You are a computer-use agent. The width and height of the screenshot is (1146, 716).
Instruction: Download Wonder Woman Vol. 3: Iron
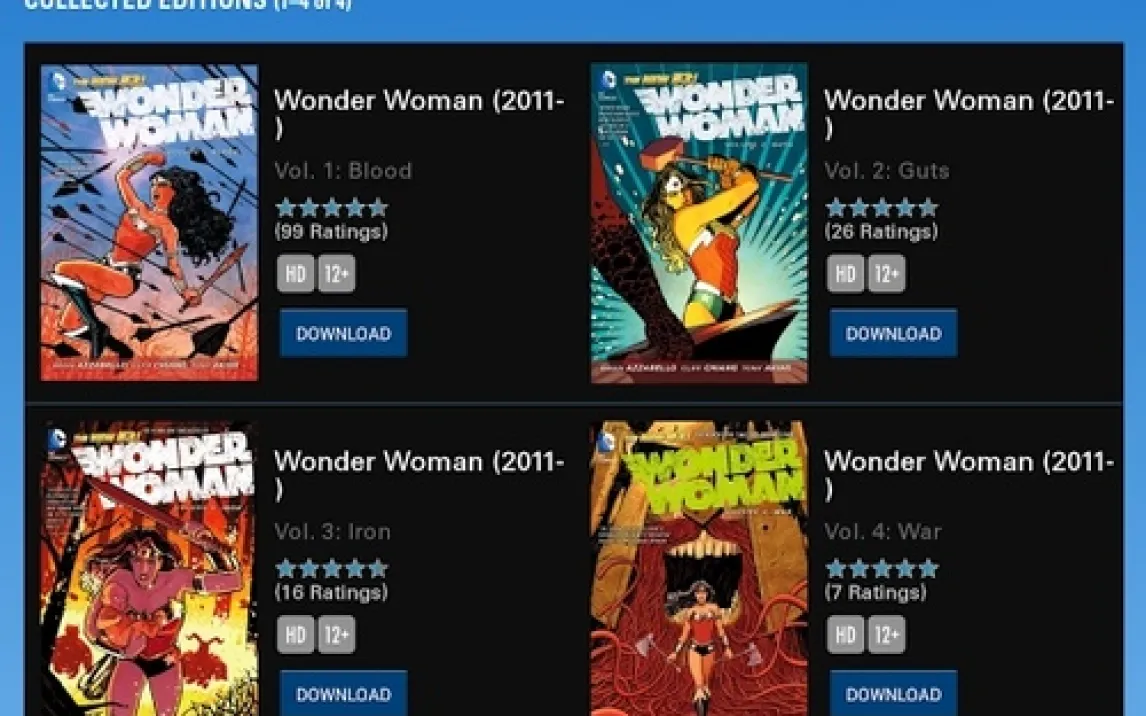[344, 693]
